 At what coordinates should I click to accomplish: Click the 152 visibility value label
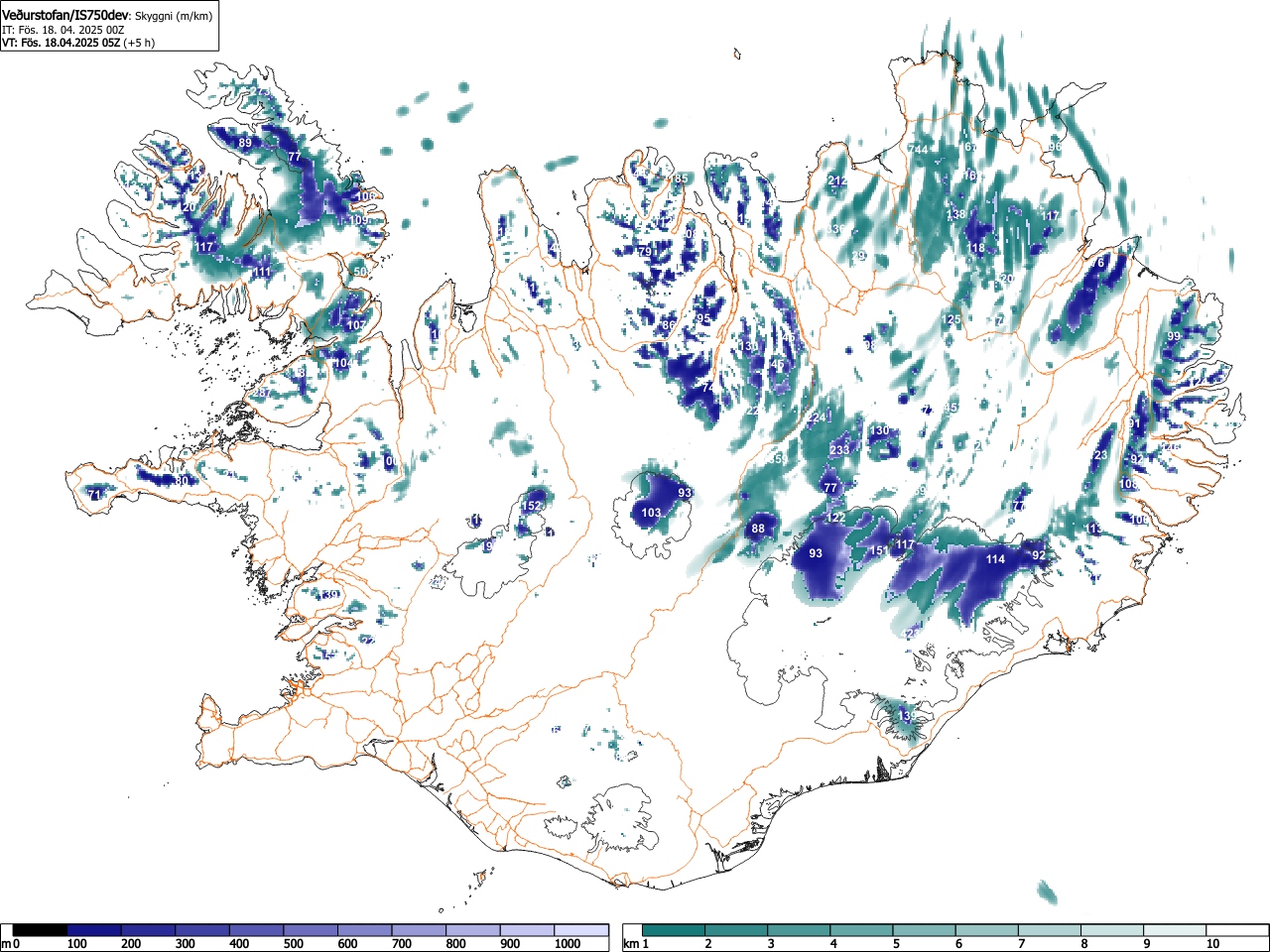[532, 507]
